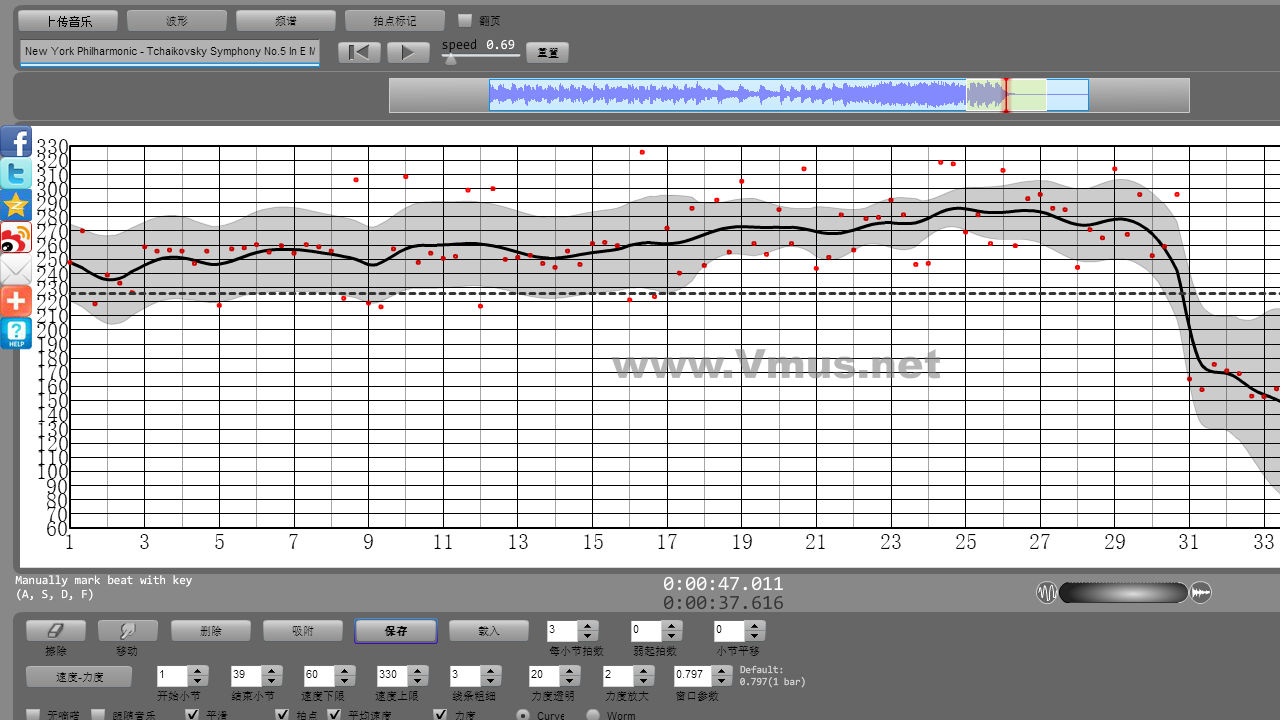Click the speed slider handle

point(451,59)
